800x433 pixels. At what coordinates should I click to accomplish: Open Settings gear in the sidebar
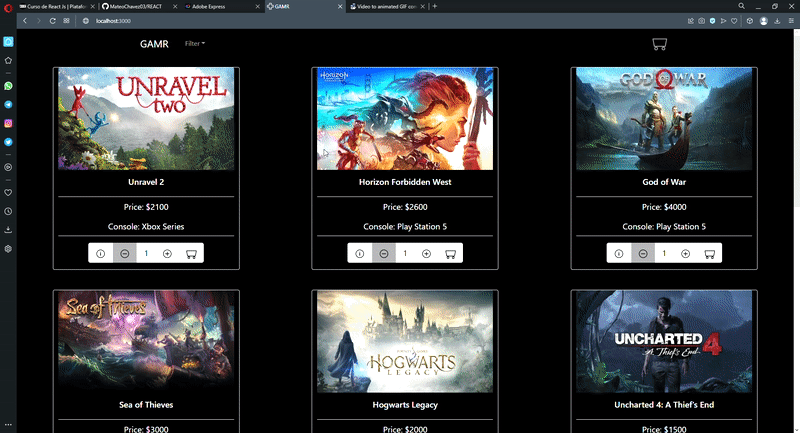coord(8,249)
